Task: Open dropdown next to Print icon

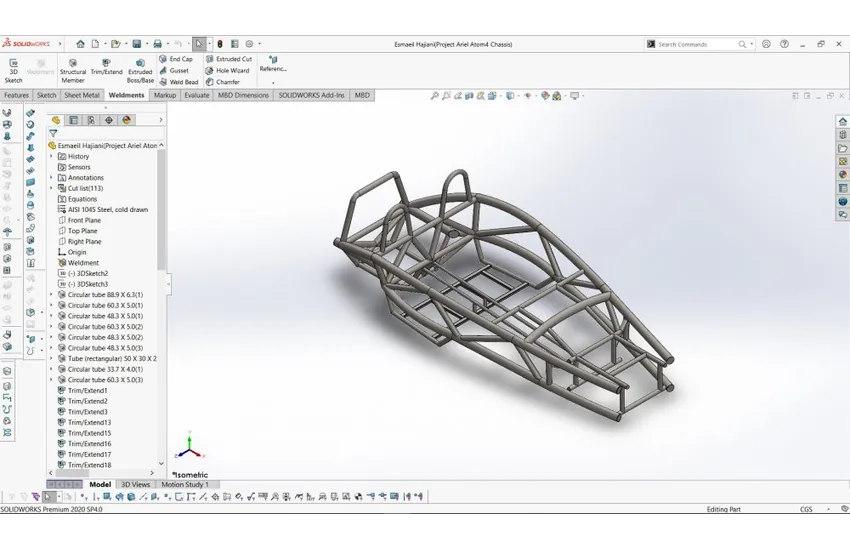Action: coord(168,44)
